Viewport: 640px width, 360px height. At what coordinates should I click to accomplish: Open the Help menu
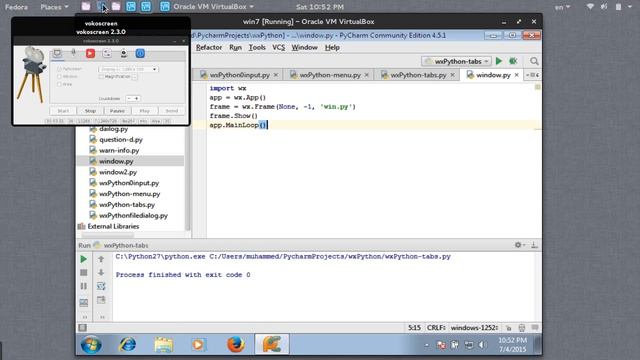[x=332, y=48]
